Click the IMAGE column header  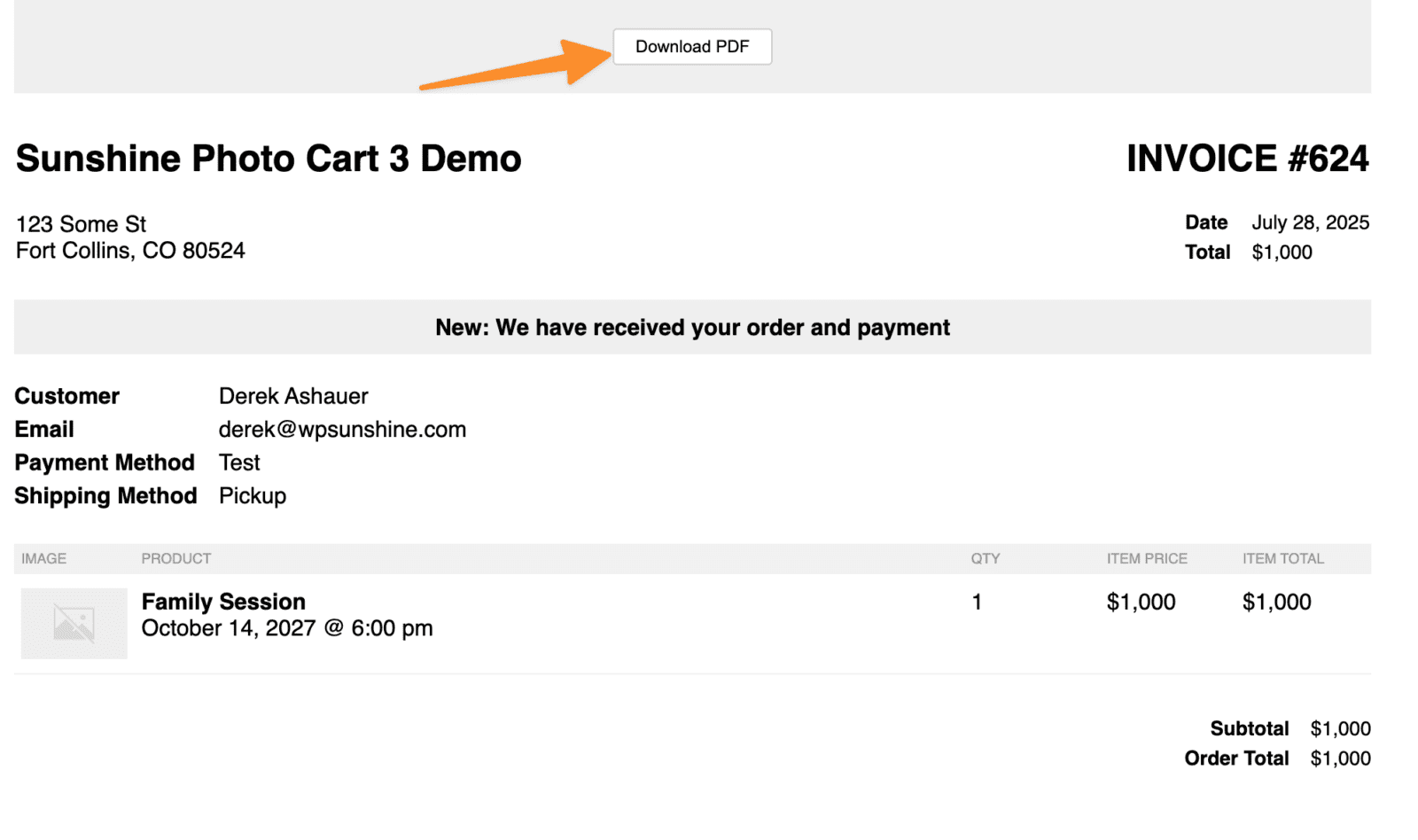[44, 559]
